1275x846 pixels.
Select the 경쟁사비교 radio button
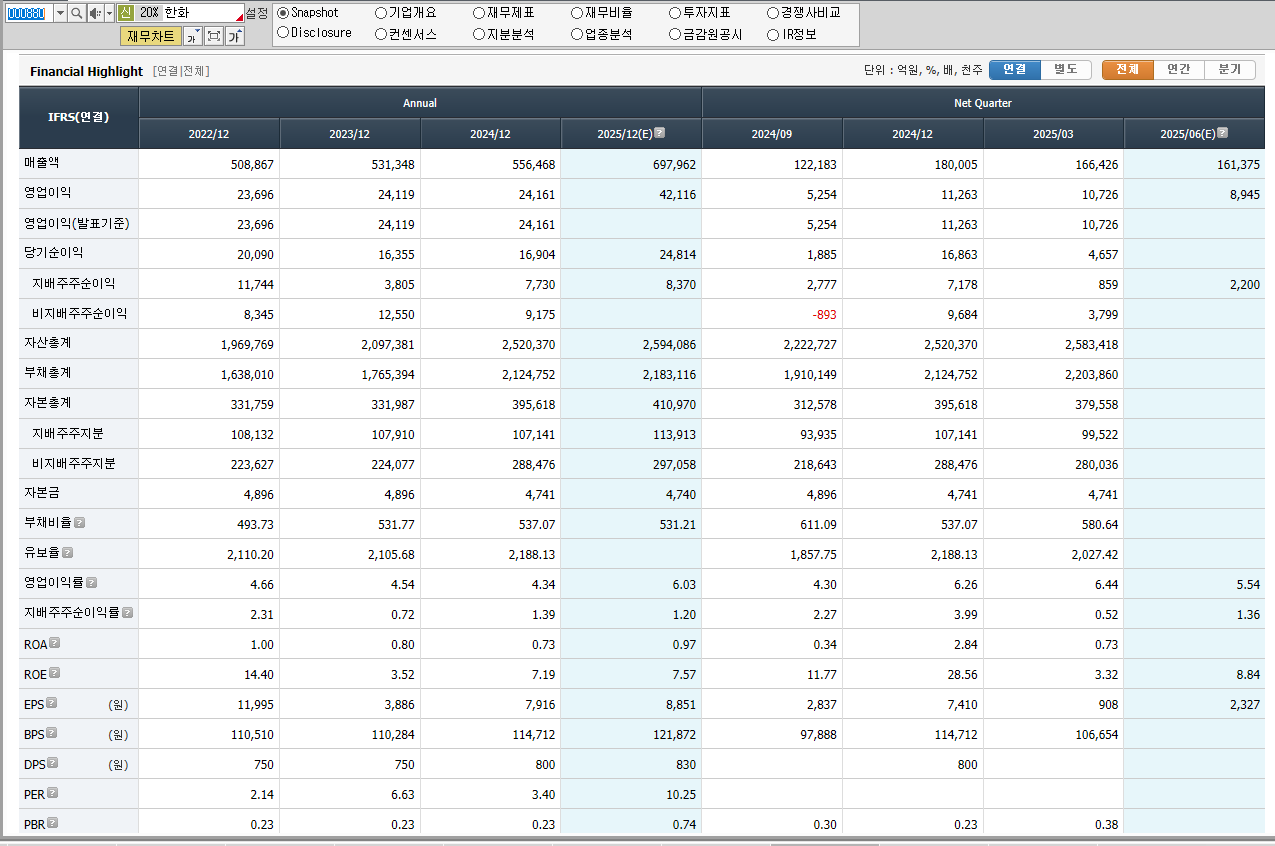tap(773, 13)
